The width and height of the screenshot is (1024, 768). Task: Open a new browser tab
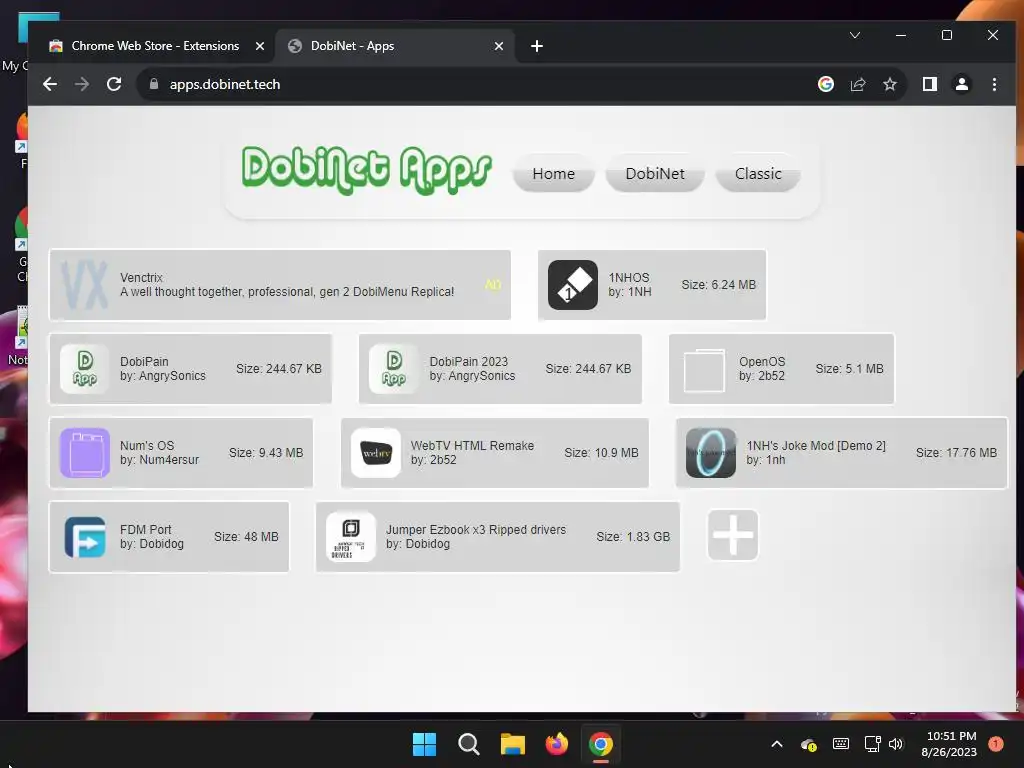537,46
